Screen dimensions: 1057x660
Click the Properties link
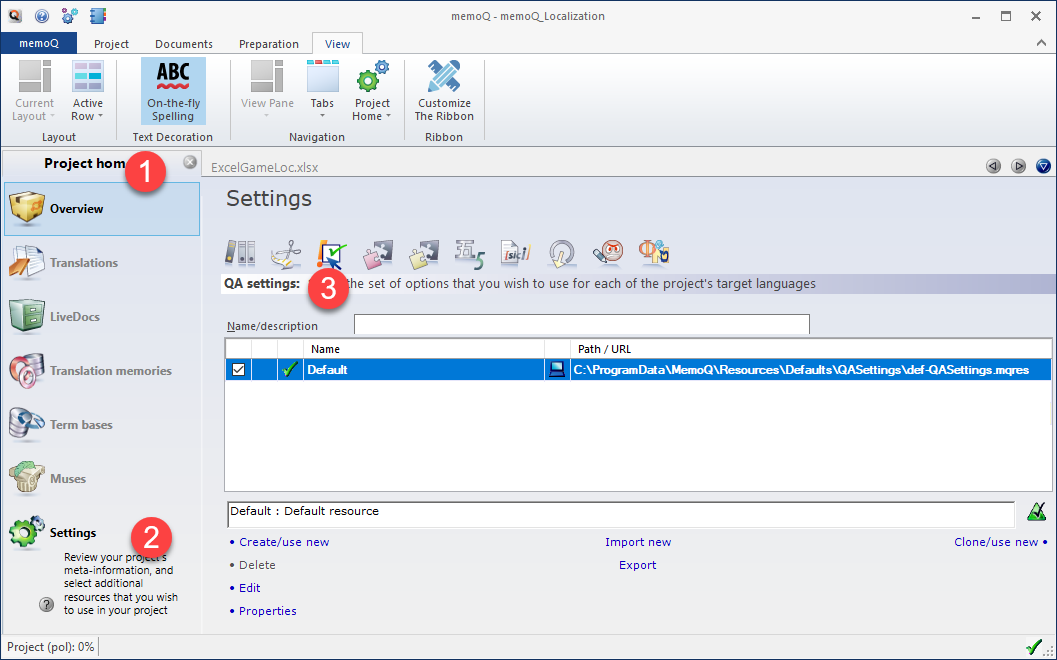(268, 611)
